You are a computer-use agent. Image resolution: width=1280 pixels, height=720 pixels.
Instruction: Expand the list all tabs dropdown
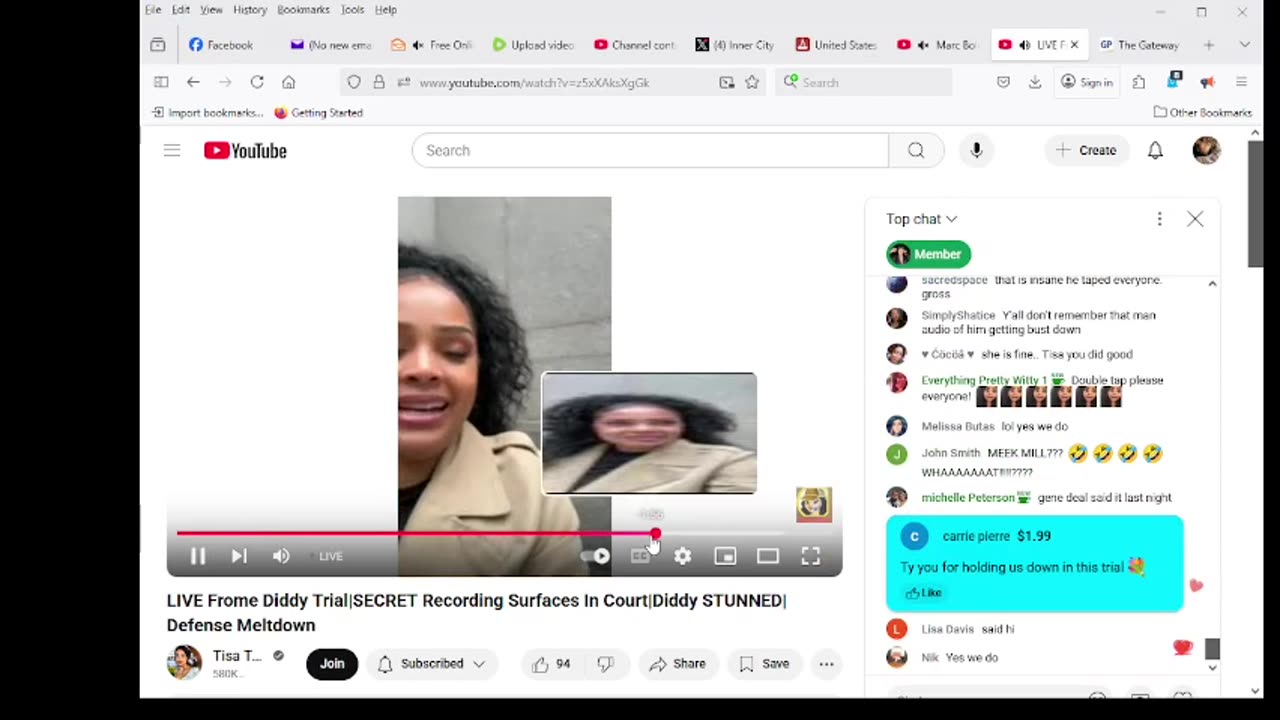point(1244,45)
